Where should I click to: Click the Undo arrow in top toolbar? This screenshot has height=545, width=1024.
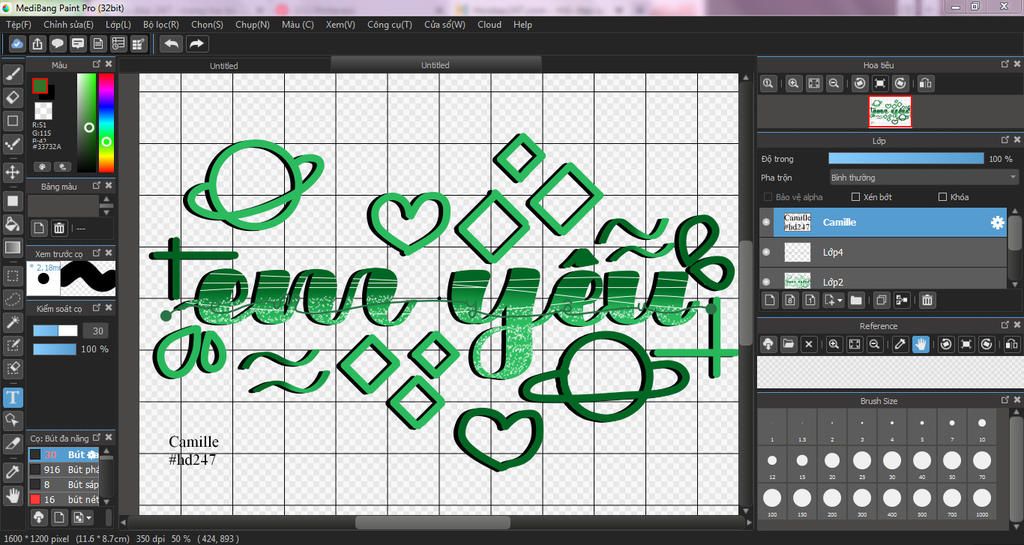(x=172, y=44)
